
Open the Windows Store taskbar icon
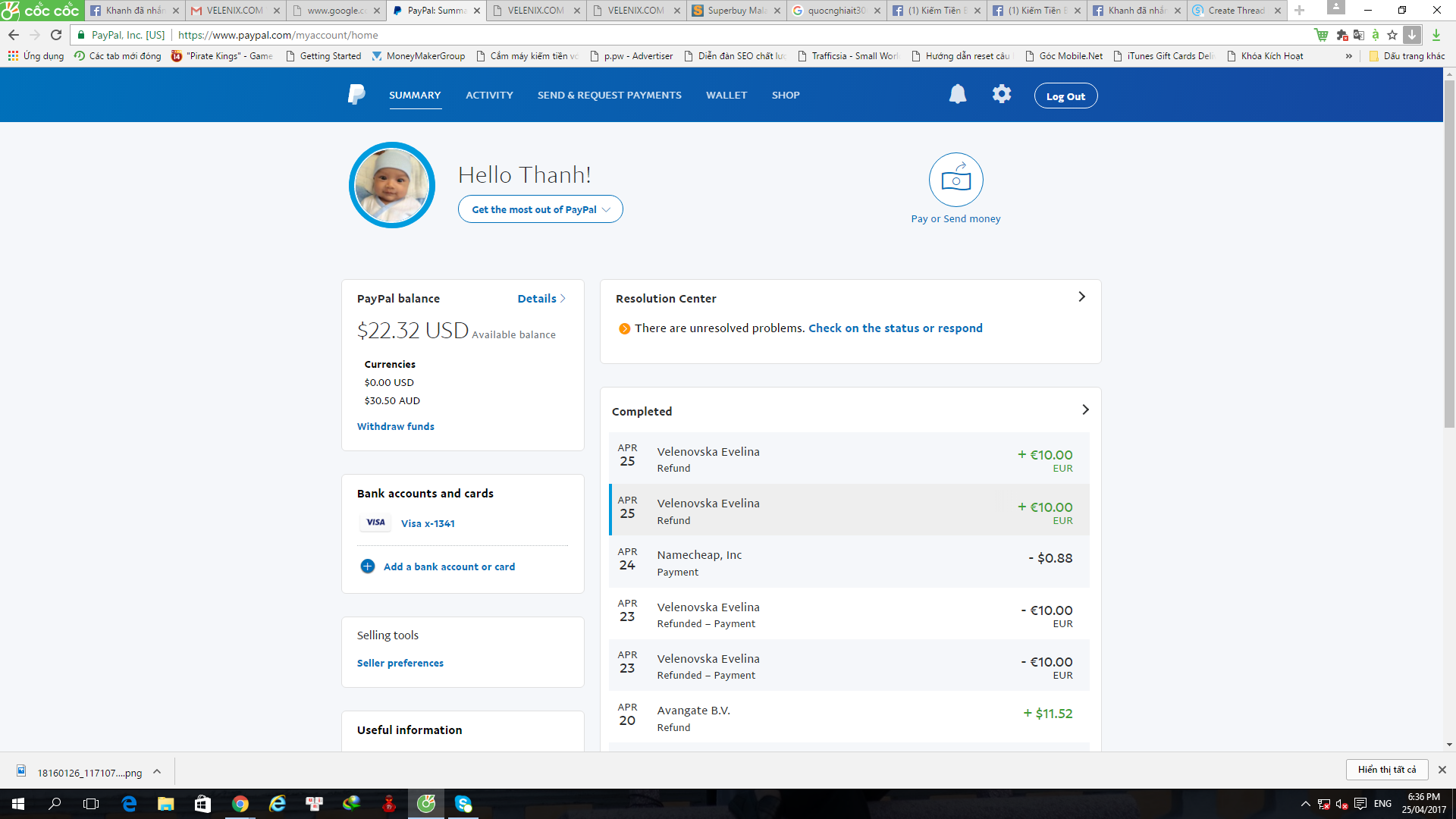(x=202, y=804)
